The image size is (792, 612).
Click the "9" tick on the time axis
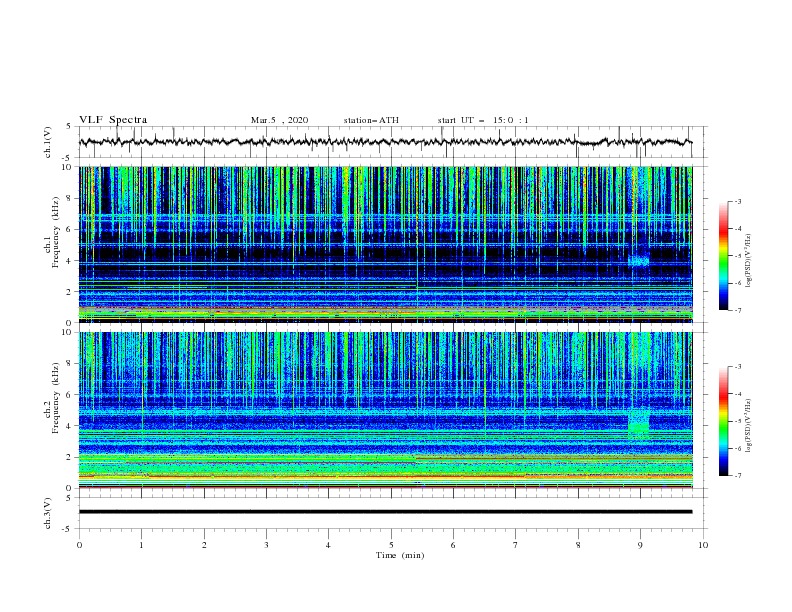(640, 545)
